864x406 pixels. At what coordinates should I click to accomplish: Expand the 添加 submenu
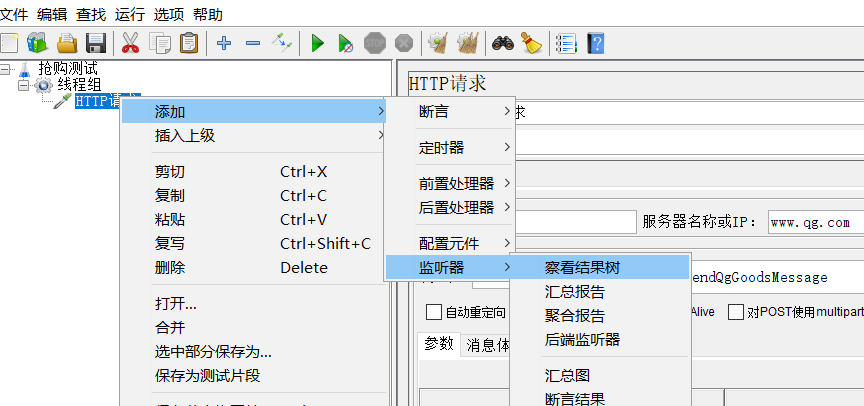[253, 112]
